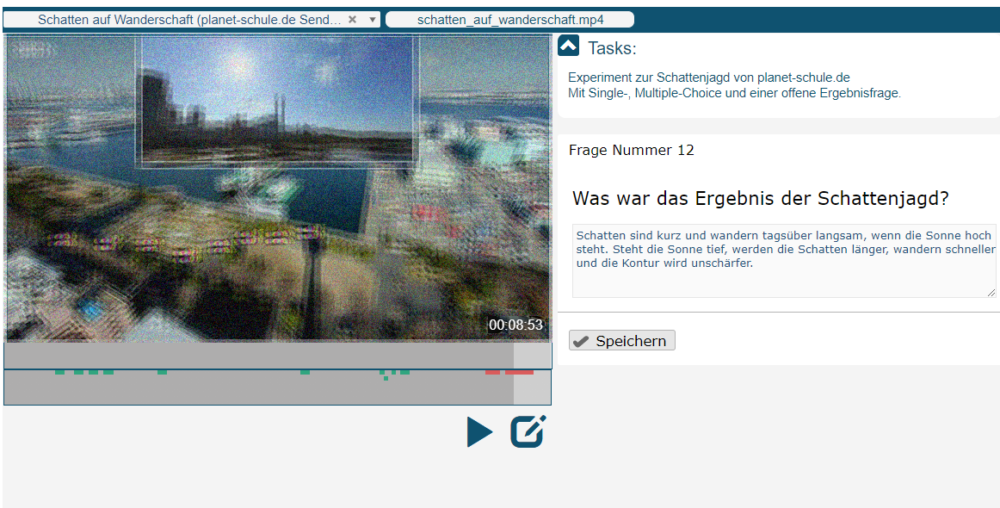Clear the selected video with the x icon

coord(352,19)
